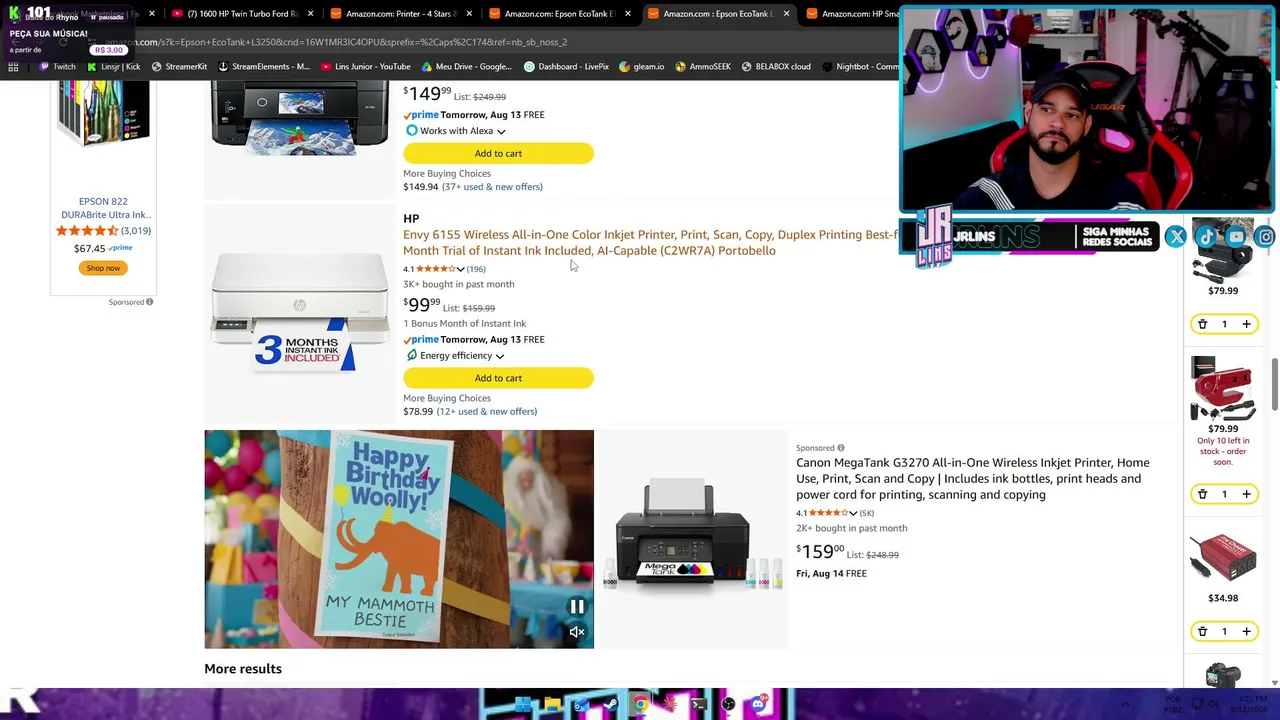Close the 1600 HP Twin Turbo Ford tab
This screenshot has height=720, width=1280.
click(311, 14)
